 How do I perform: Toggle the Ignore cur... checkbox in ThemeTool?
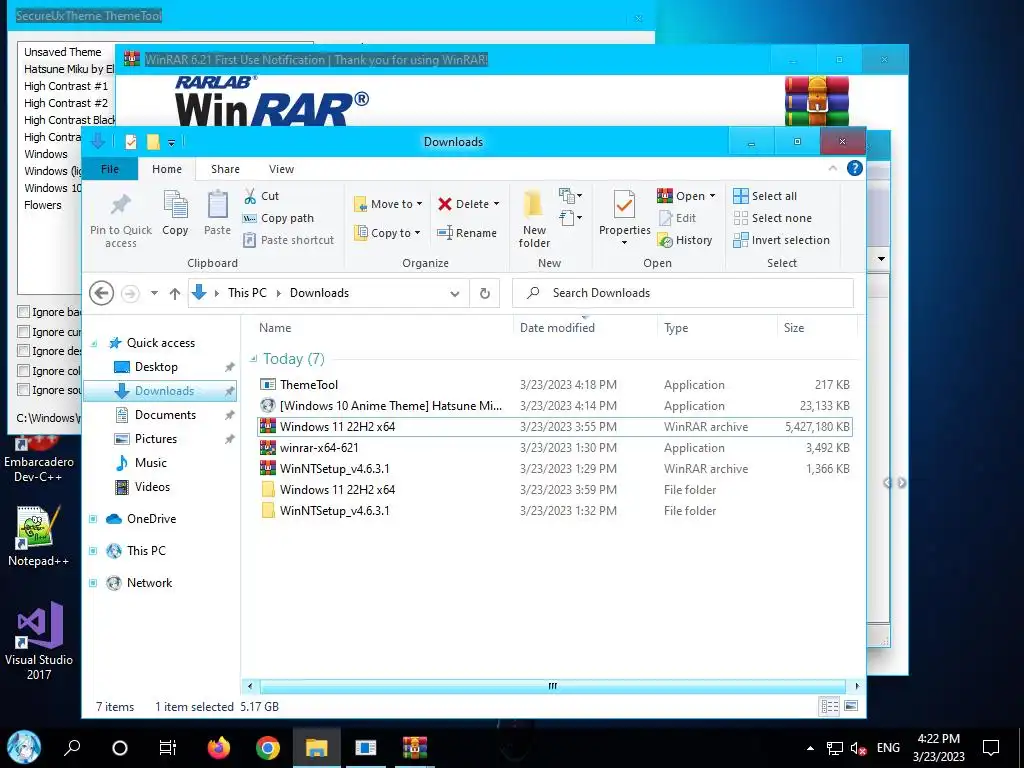click(24, 331)
